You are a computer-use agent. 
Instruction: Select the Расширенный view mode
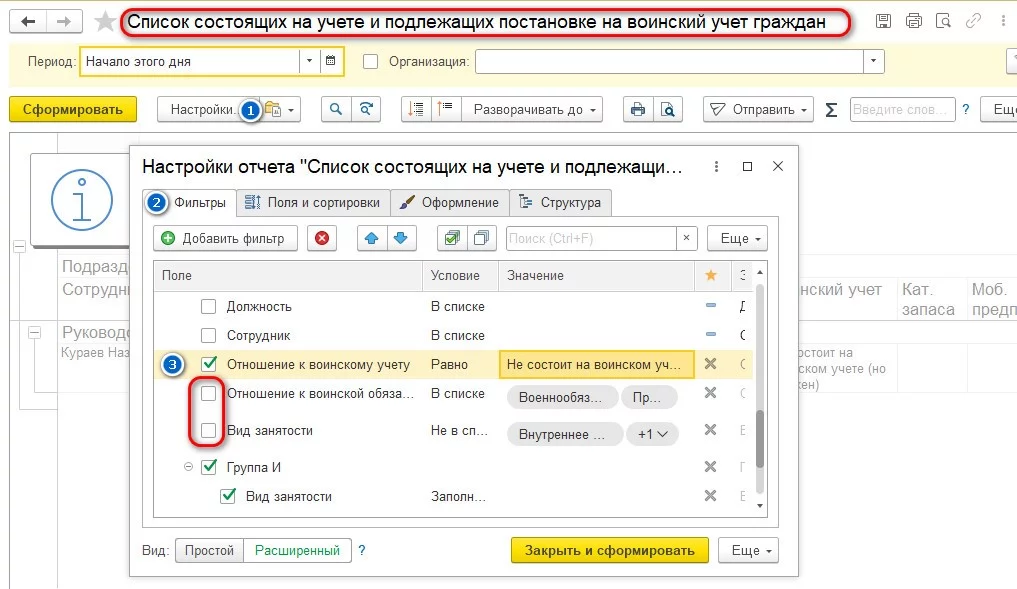(x=297, y=550)
